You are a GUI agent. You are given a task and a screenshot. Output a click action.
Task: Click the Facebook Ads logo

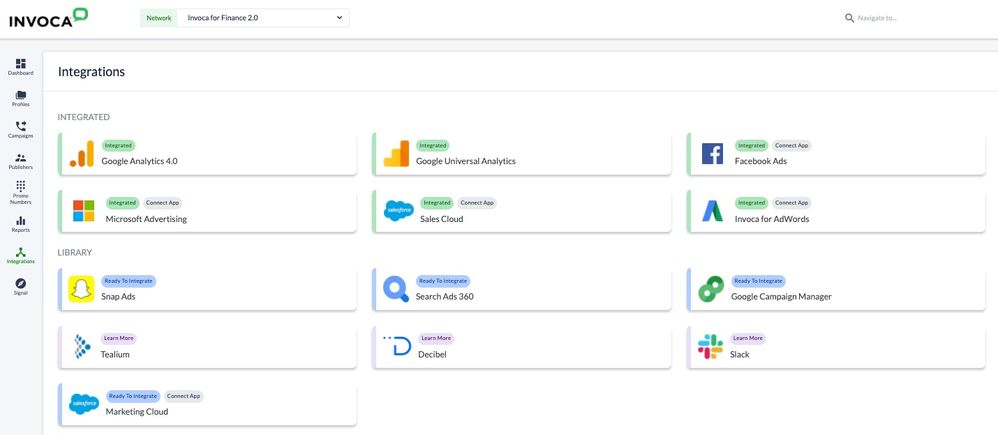tap(712, 153)
